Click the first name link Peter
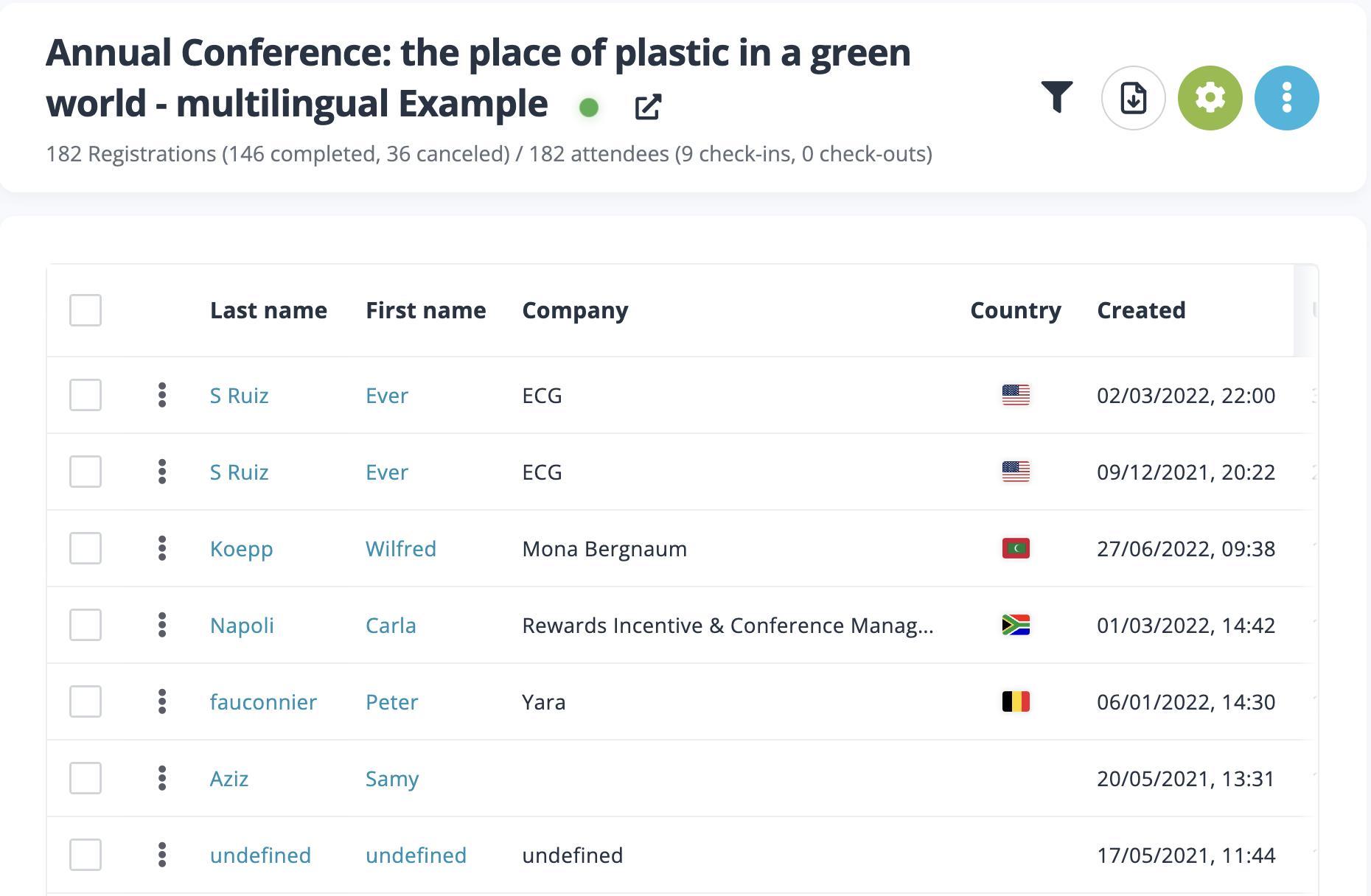This screenshot has width=1371, height=896. click(391, 702)
